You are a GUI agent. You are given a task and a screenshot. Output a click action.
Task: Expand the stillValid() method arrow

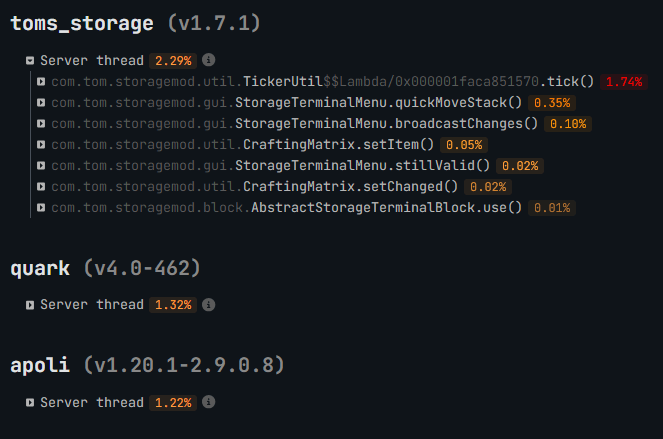(x=41, y=165)
